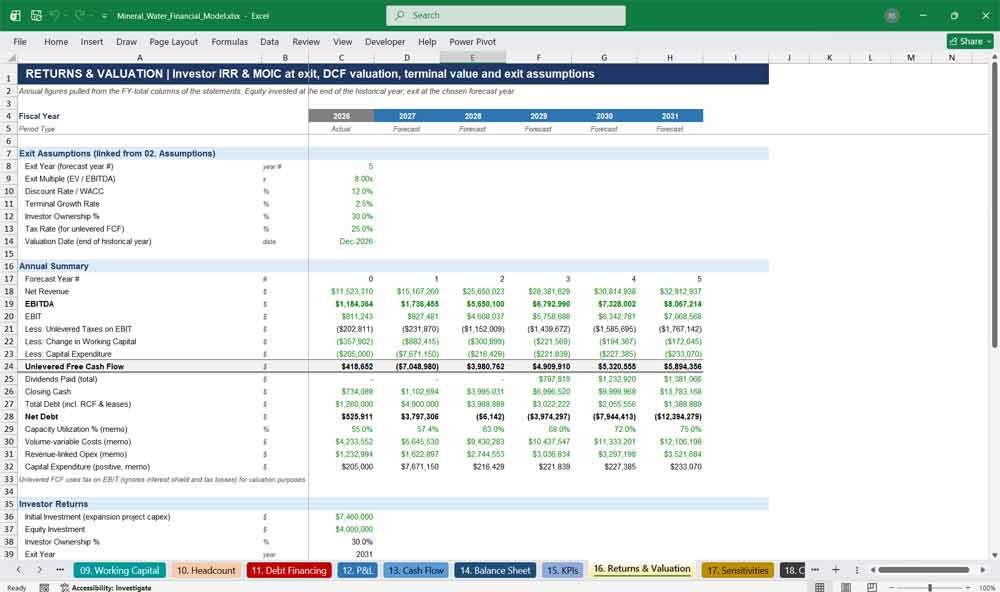Click vertical scrollbar up arrow
1000x592 pixels.
994,57
